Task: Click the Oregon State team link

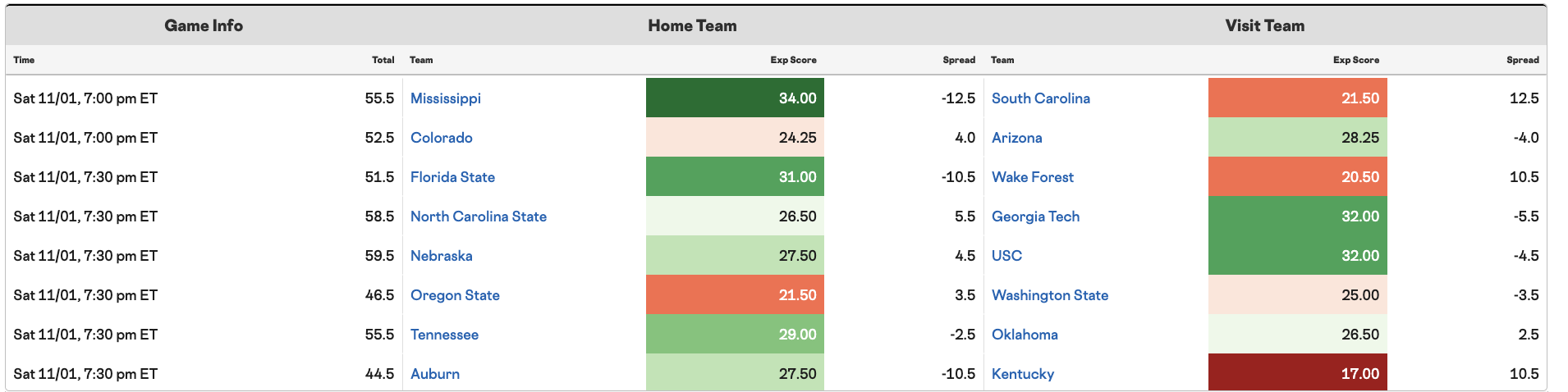Action: [456, 295]
